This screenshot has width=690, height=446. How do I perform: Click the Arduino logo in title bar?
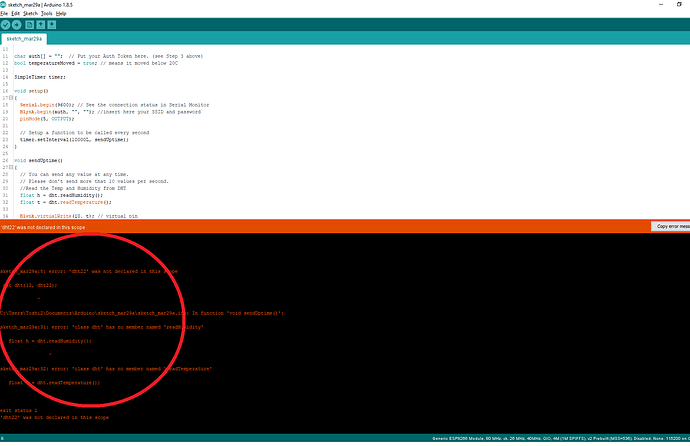click(3, 4)
